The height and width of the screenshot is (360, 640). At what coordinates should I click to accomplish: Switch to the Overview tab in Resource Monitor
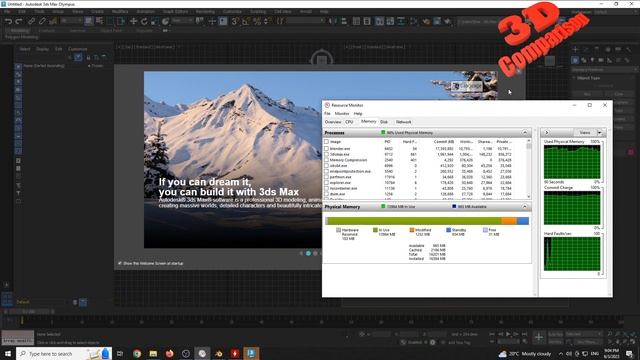pyautogui.click(x=333, y=122)
